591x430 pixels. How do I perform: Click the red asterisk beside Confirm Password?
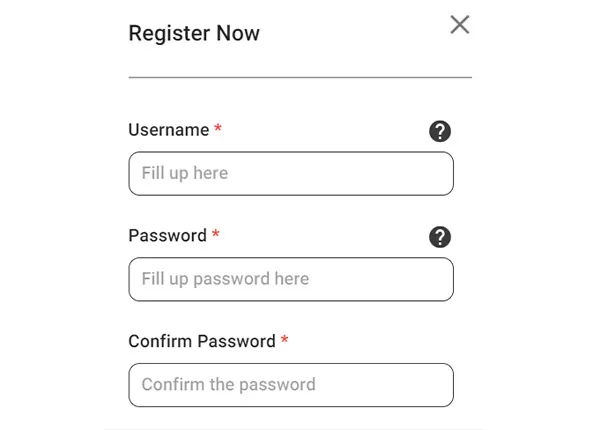285,339
